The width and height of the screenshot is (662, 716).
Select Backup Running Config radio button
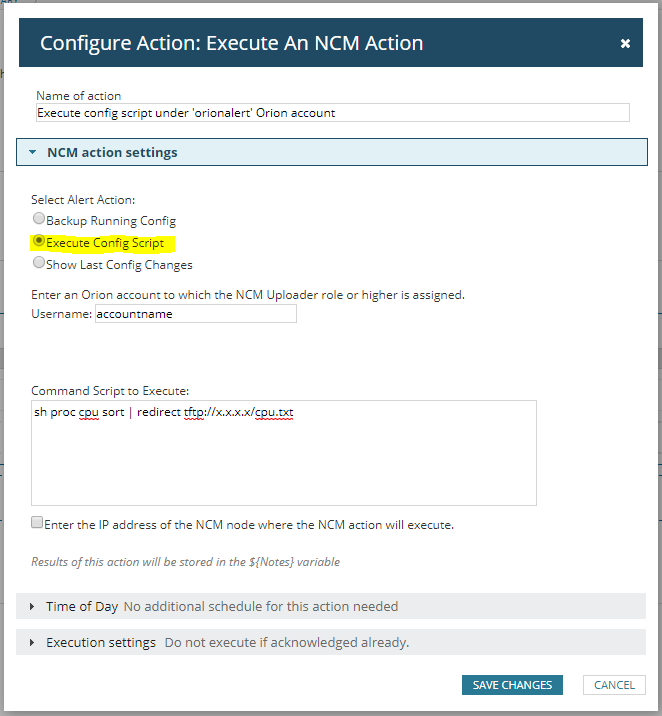coord(38,219)
